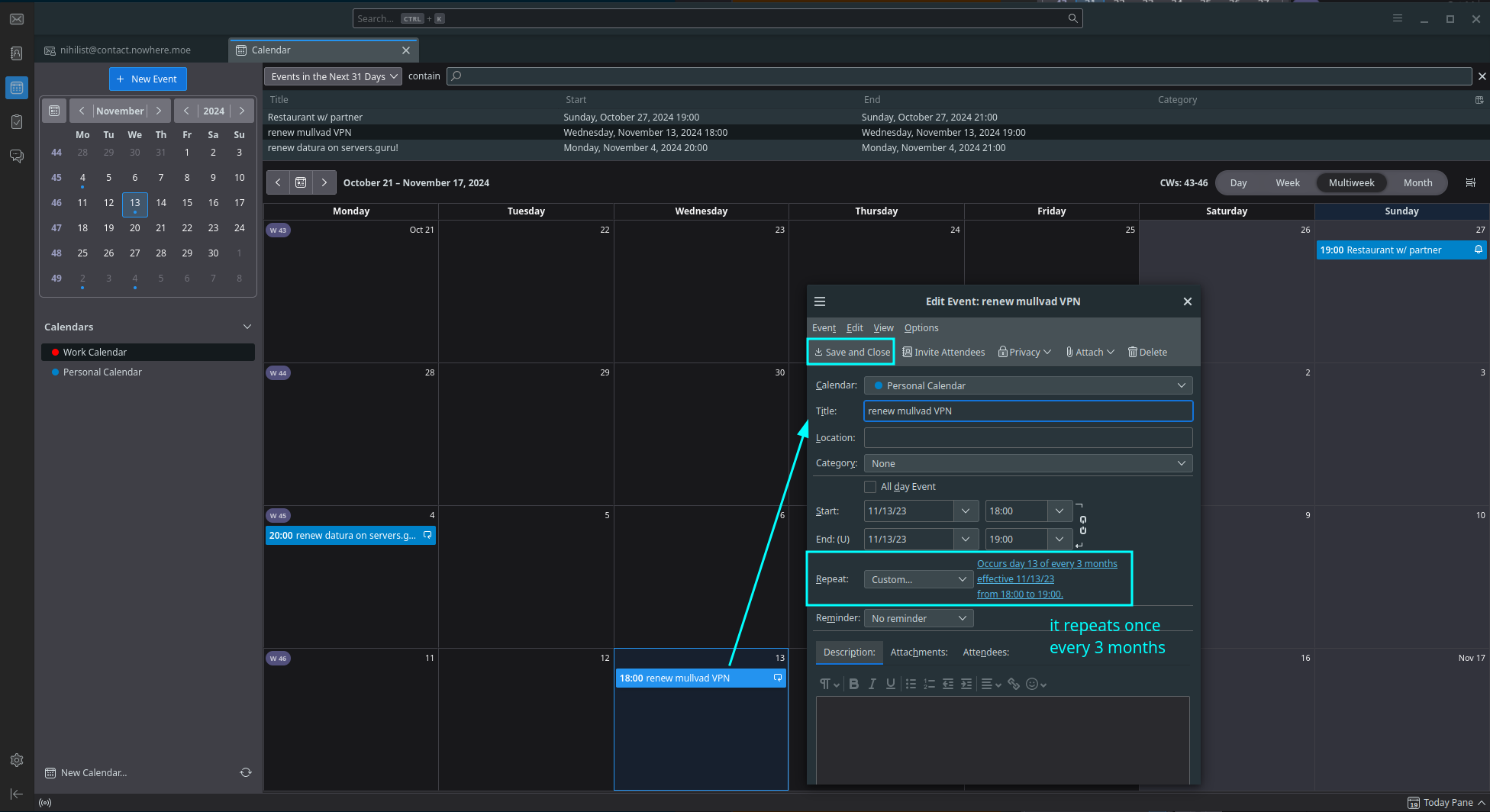The width and height of the screenshot is (1490, 812).
Task: Go to next weeks in main view
Action: pyautogui.click(x=324, y=182)
